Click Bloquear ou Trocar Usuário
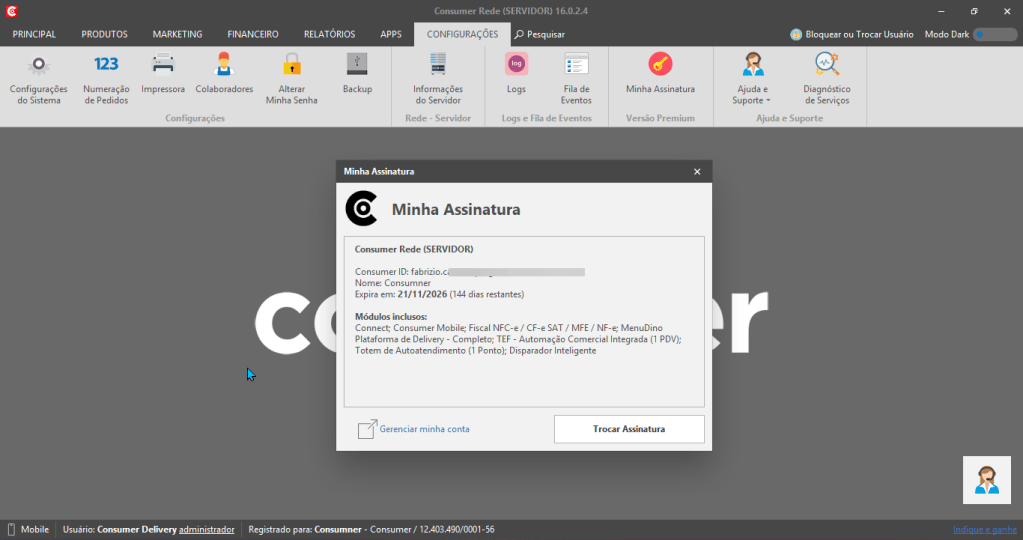This screenshot has width=1023, height=540. 851,35
